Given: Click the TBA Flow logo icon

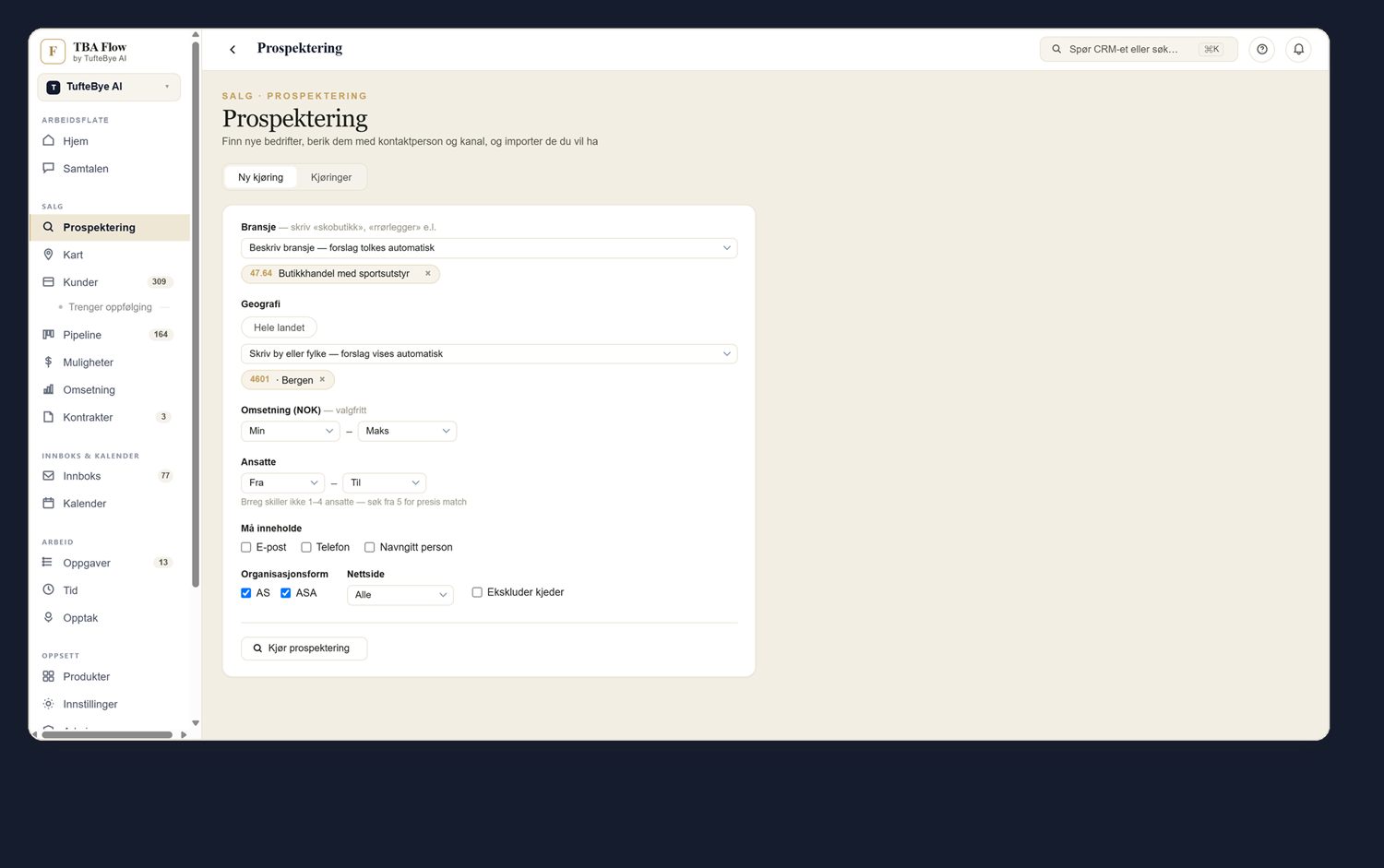Looking at the screenshot, I should pos(53,52).
